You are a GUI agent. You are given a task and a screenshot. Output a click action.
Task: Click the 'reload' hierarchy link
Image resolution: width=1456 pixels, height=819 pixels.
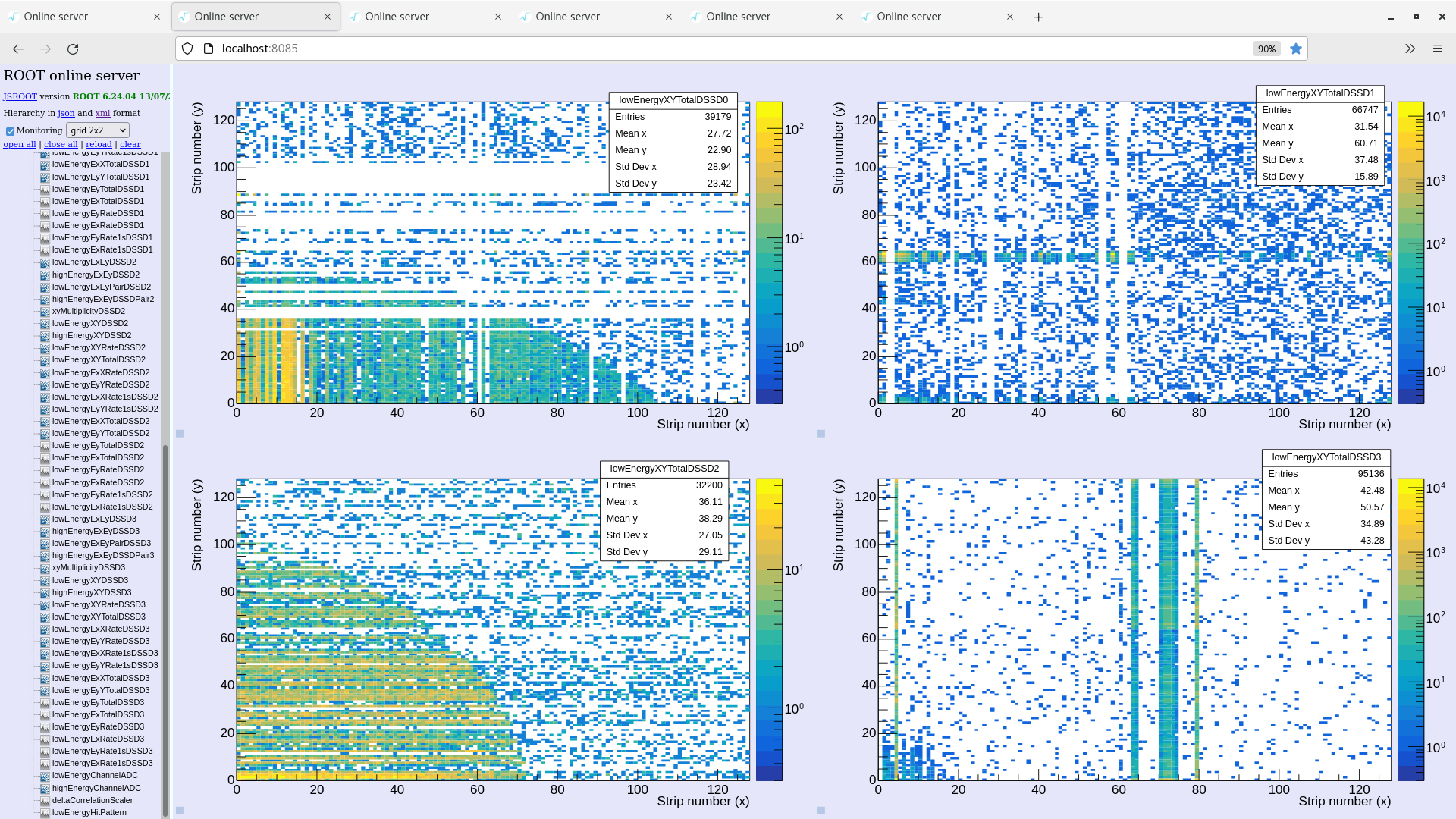coord(99,144)
